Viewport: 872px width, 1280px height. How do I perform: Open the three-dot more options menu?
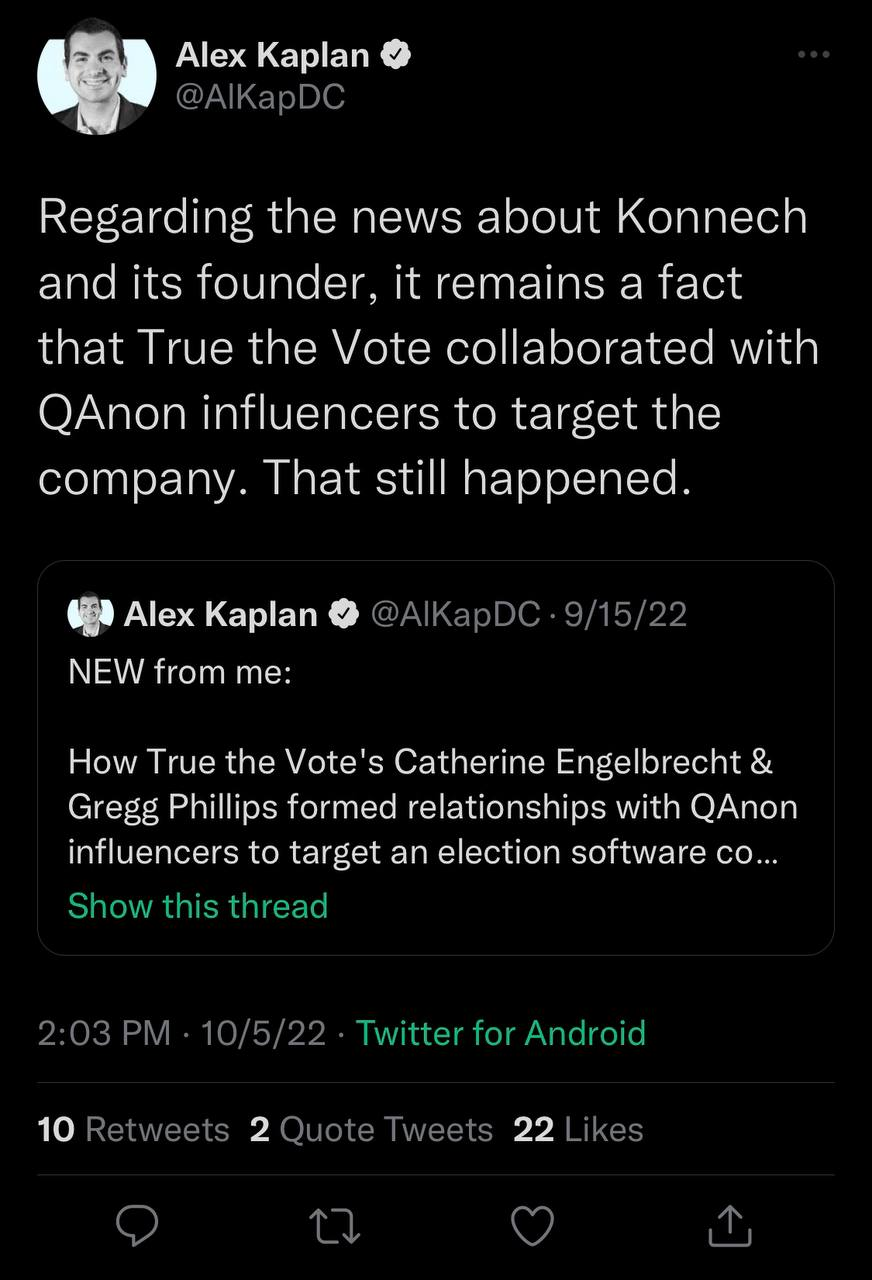[x=813, y=55]
